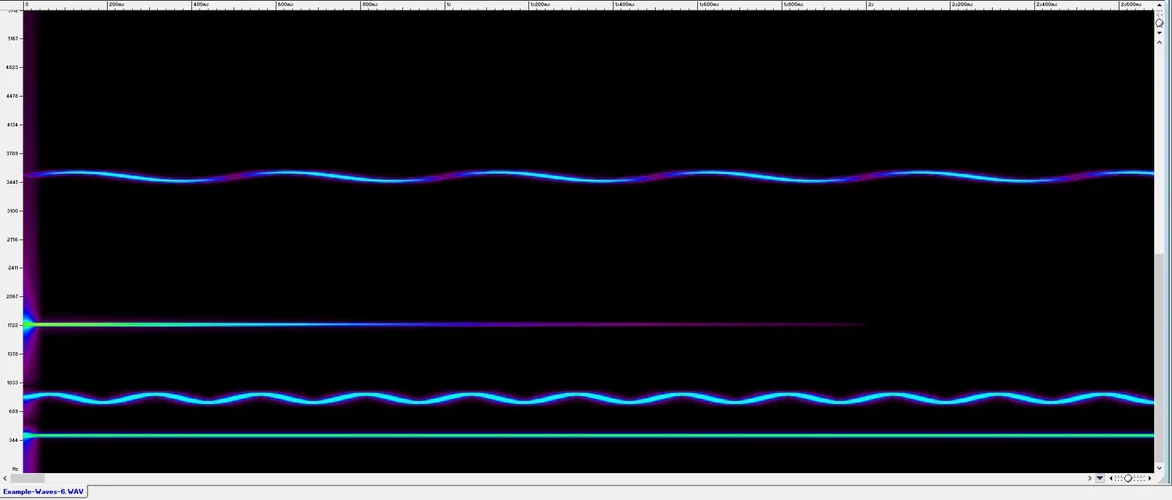Viewport: 1172px width, 500px height.
Task: Click the vertical zoom-in up arrow
Action: [1159, 5]
